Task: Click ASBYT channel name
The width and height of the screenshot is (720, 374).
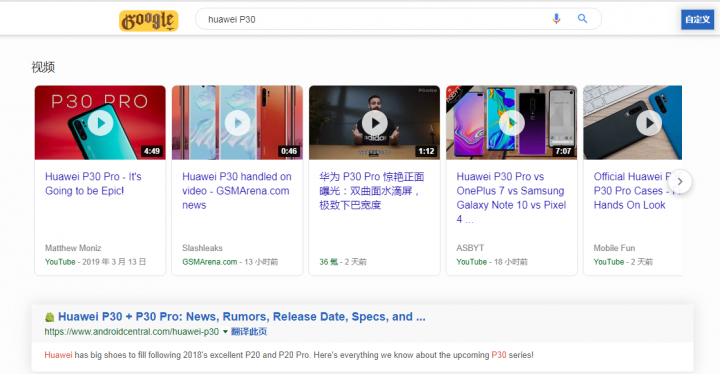Action: pos(470,248)
